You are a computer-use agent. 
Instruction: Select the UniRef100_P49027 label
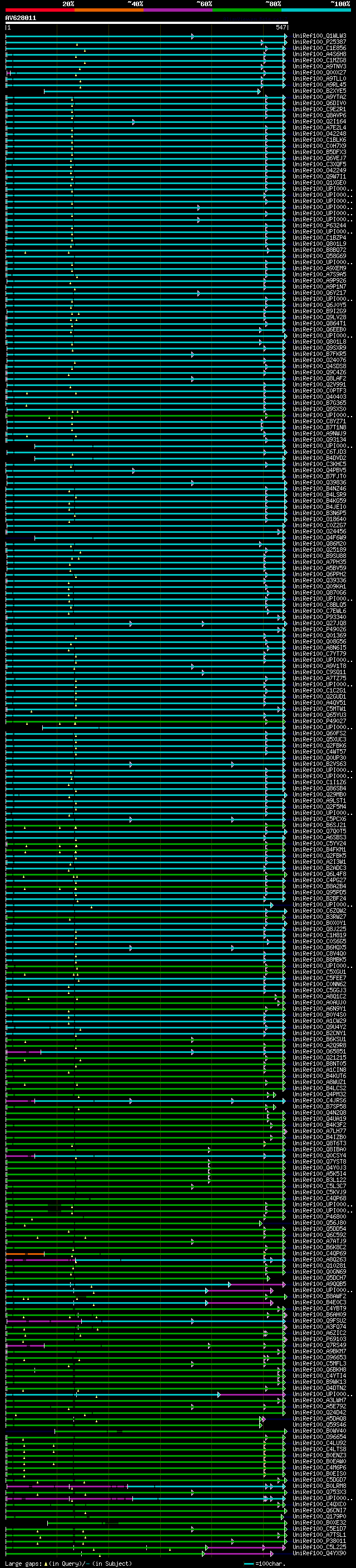(319, 721)
